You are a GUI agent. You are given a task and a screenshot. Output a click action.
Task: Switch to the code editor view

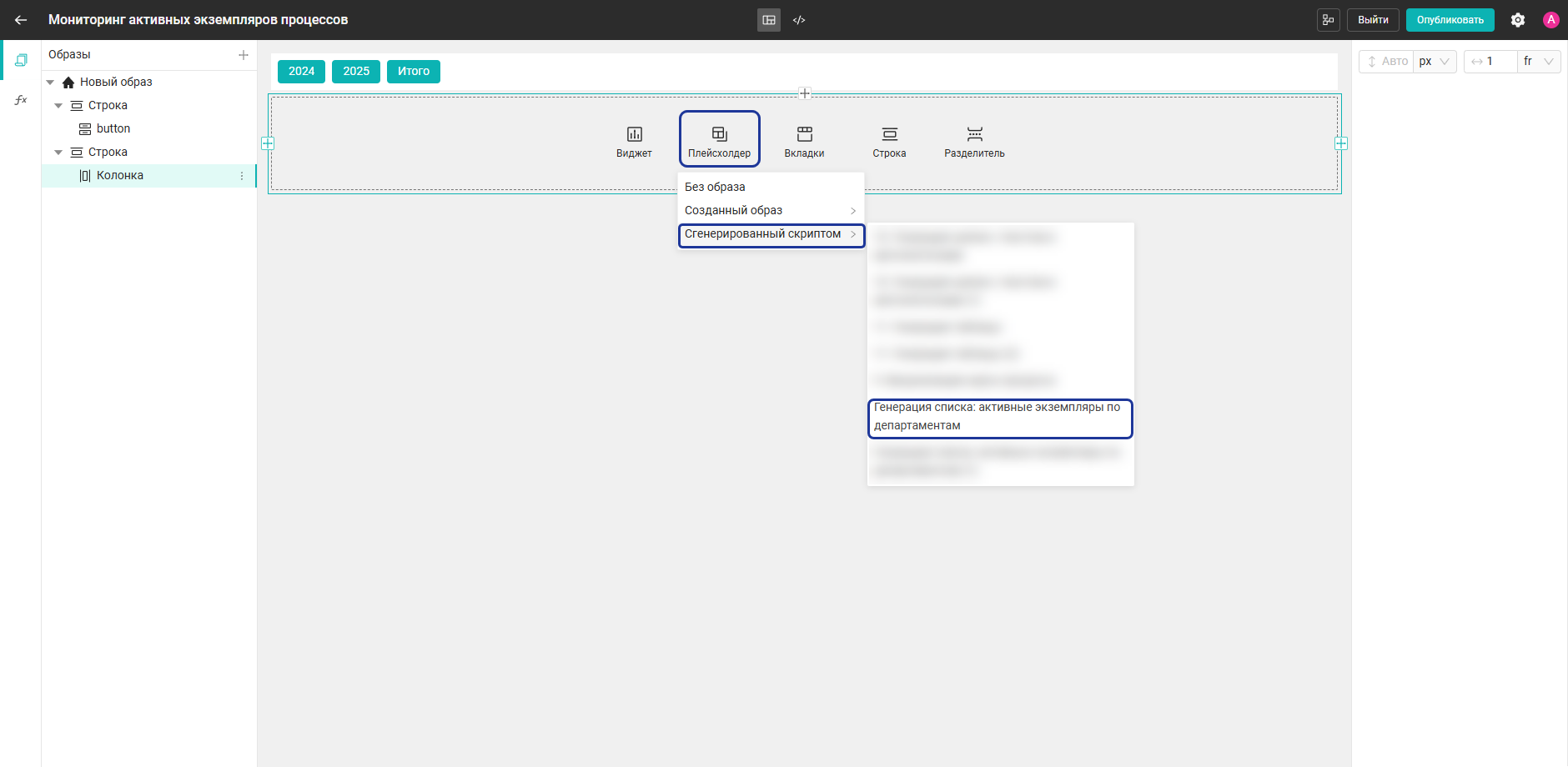[x=799, y=20]
